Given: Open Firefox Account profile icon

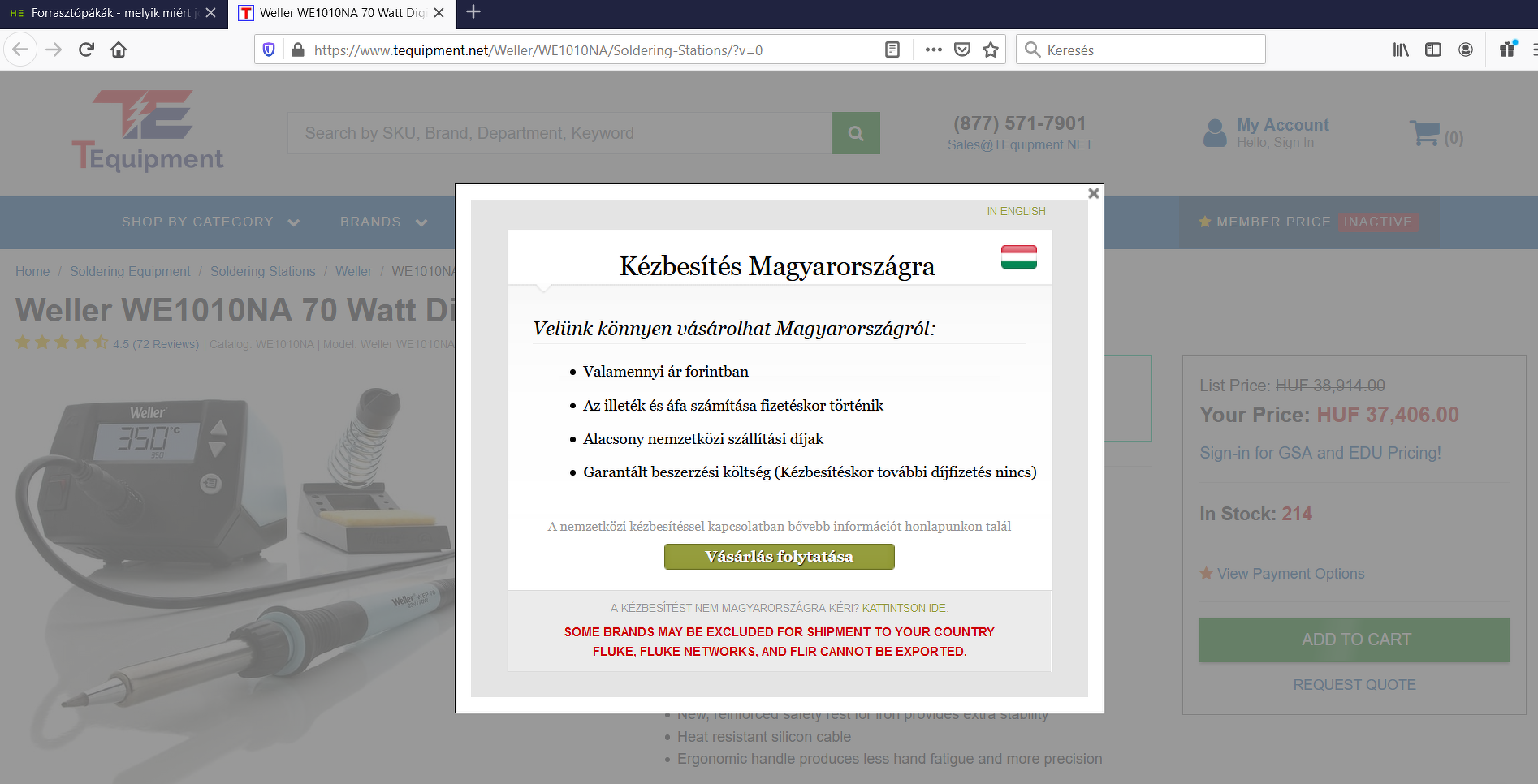Looking at the screenshot, I should 1466,50.
